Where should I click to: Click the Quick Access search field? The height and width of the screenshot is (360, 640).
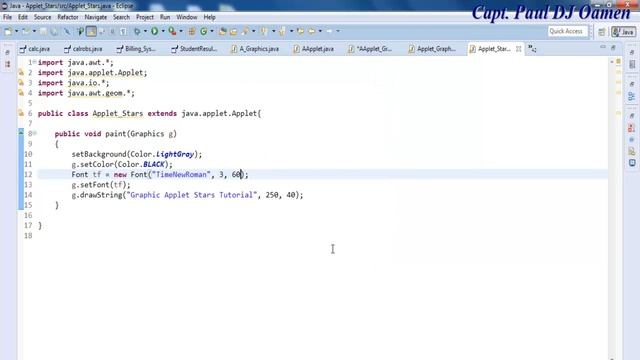point(567,31)
